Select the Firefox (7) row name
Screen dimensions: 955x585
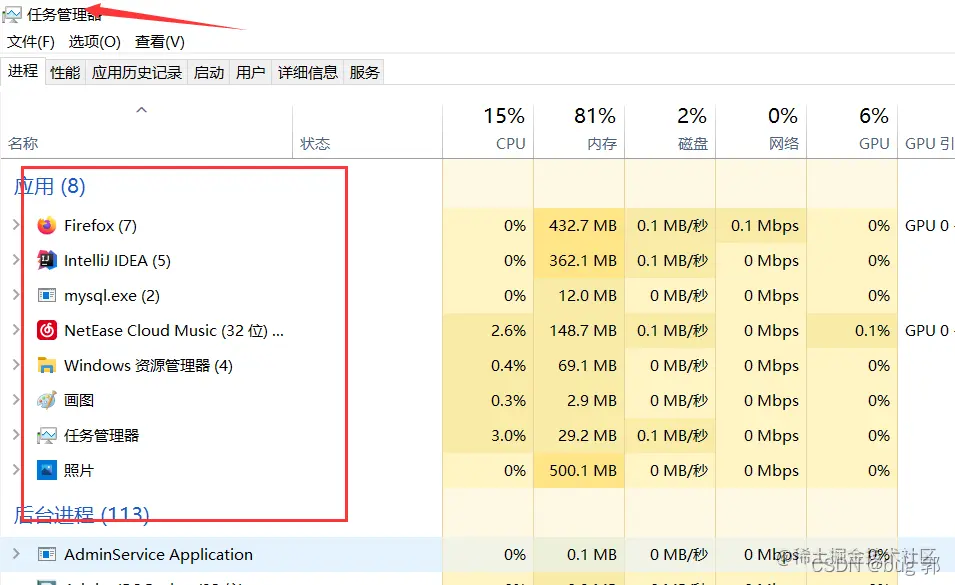100,226
